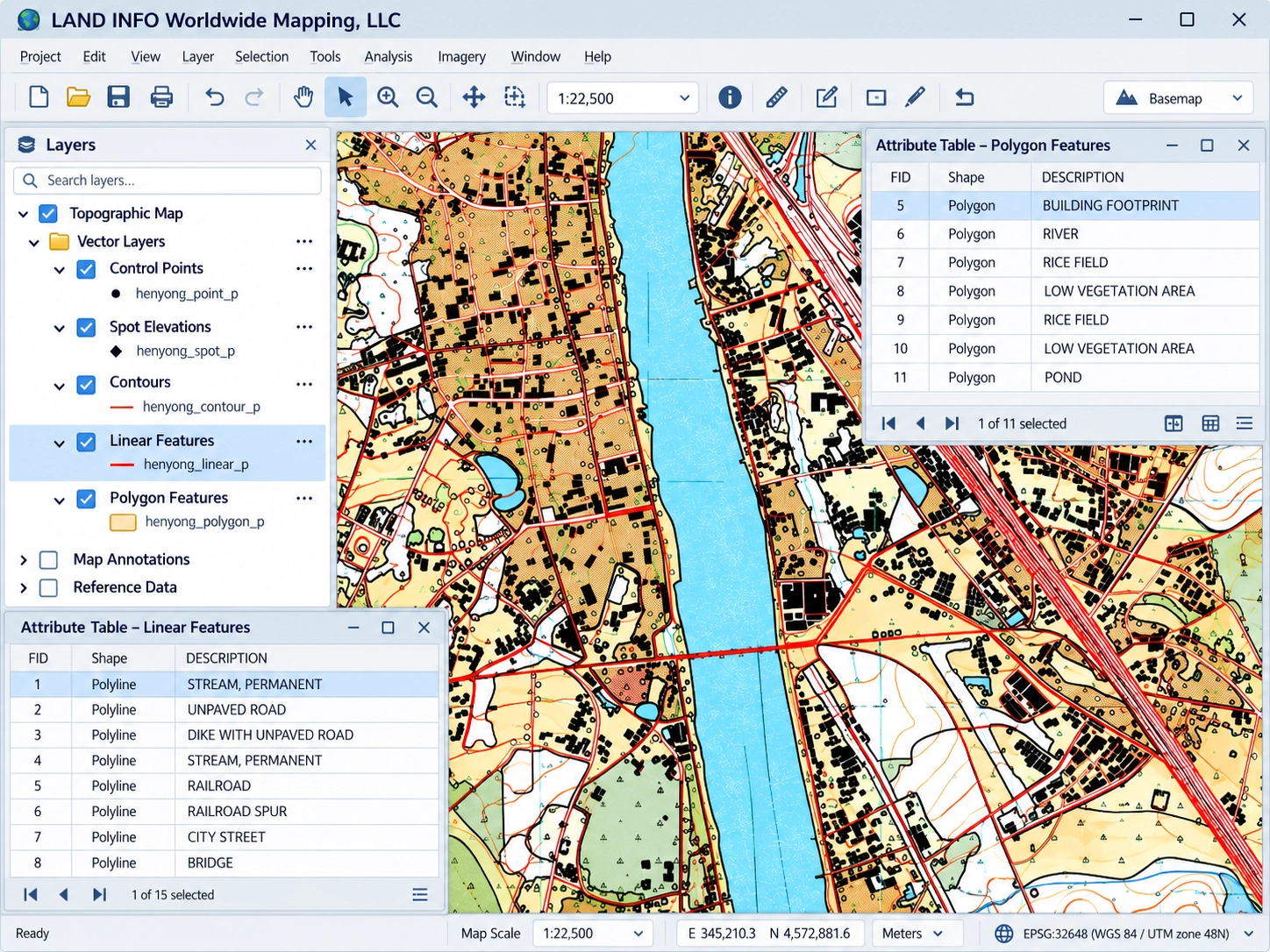Select the RAILROAD SPUR row in Linear Features

tap(225, 812)
